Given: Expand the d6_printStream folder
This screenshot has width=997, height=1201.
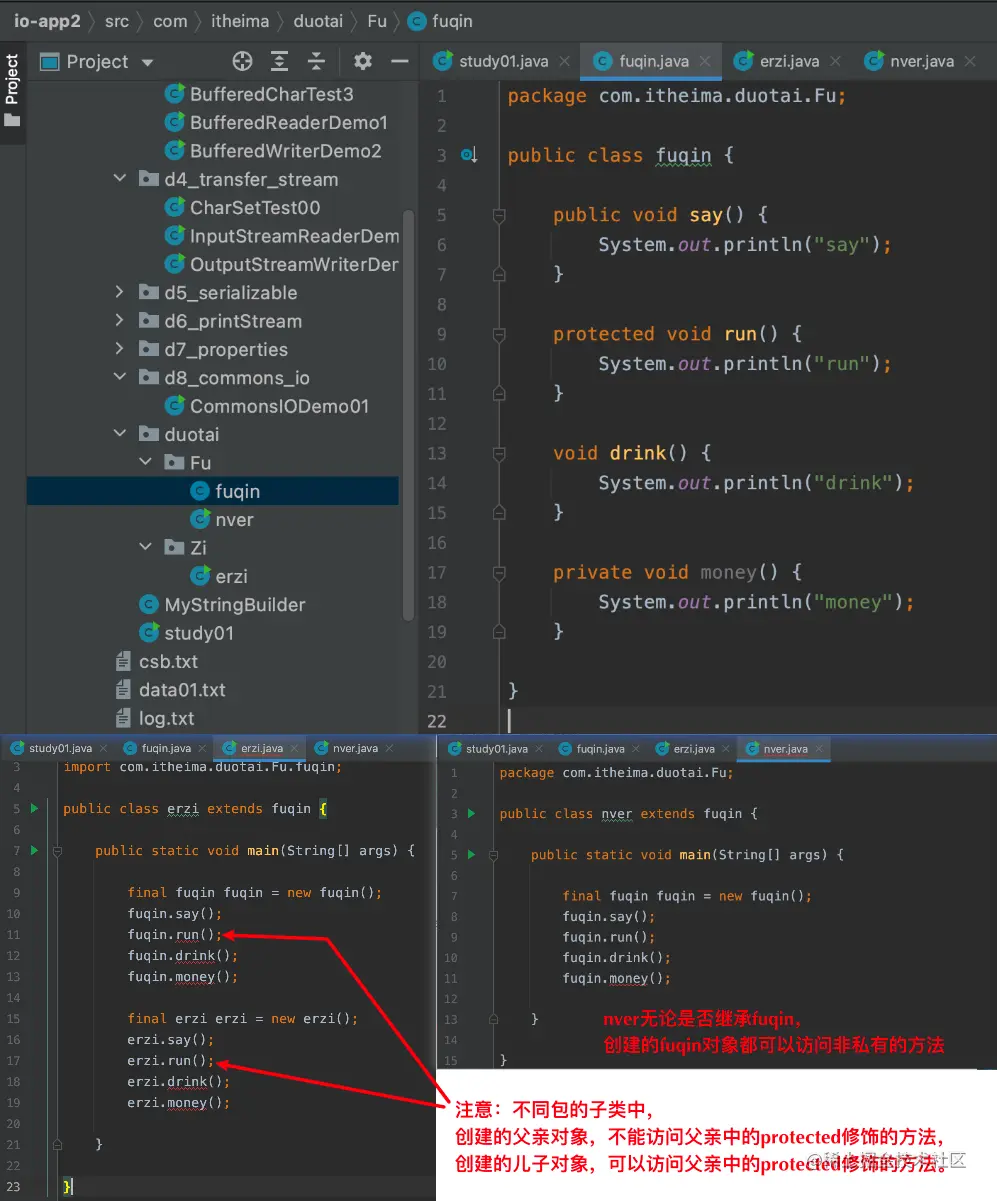Looking at the screenshot, I should (x=120, y=321).
